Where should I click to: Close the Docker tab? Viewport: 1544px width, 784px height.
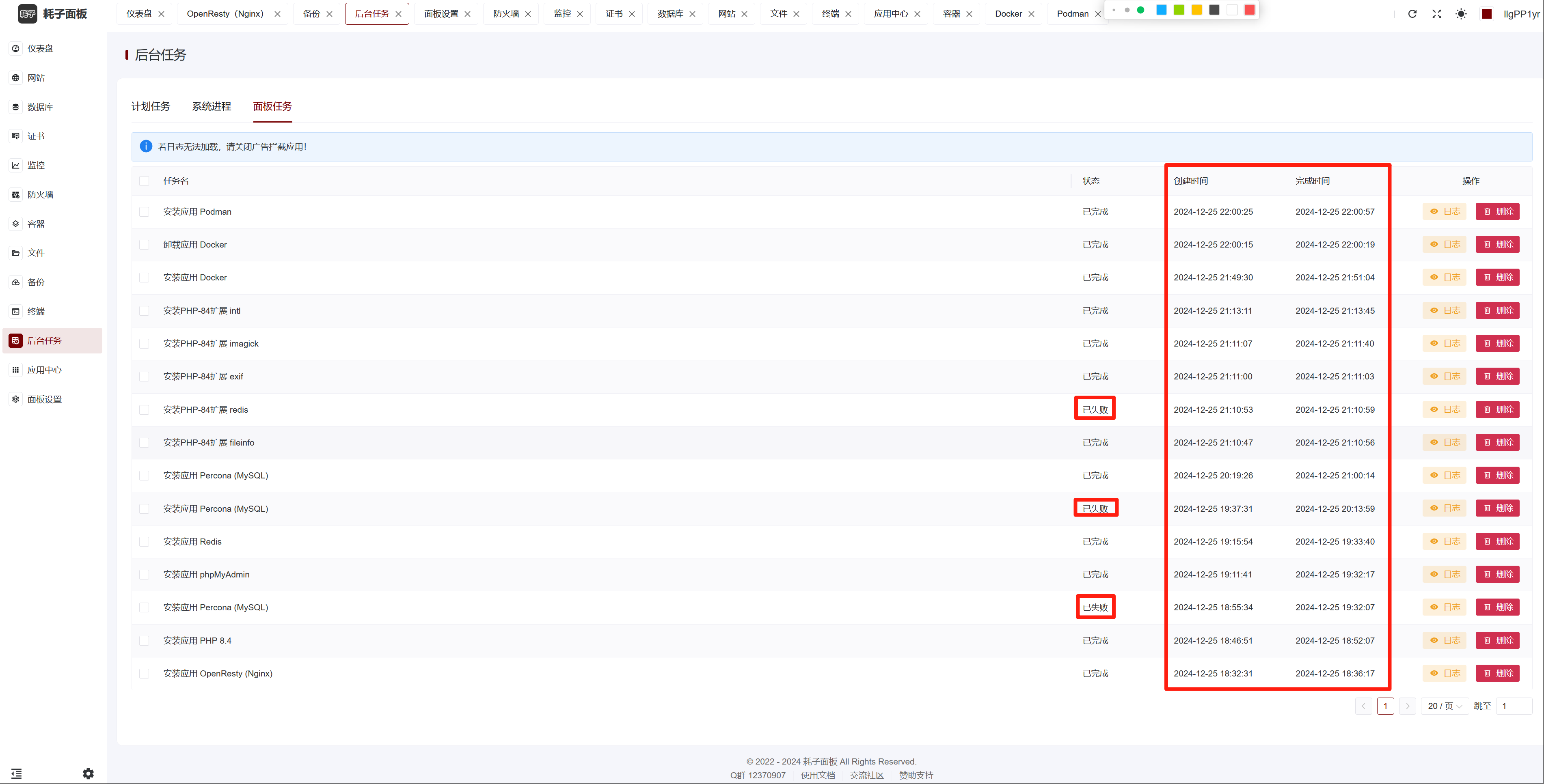click(1032, 14)
